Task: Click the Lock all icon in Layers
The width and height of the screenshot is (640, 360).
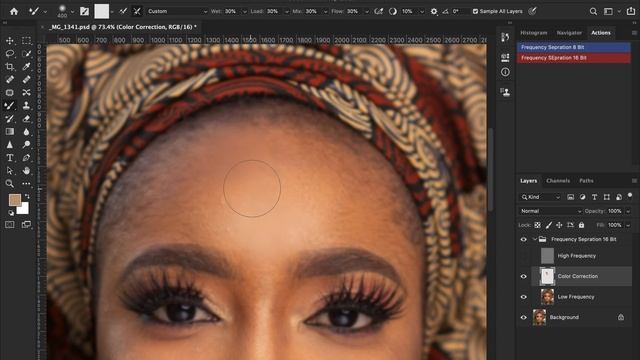Action: point(581,225)
